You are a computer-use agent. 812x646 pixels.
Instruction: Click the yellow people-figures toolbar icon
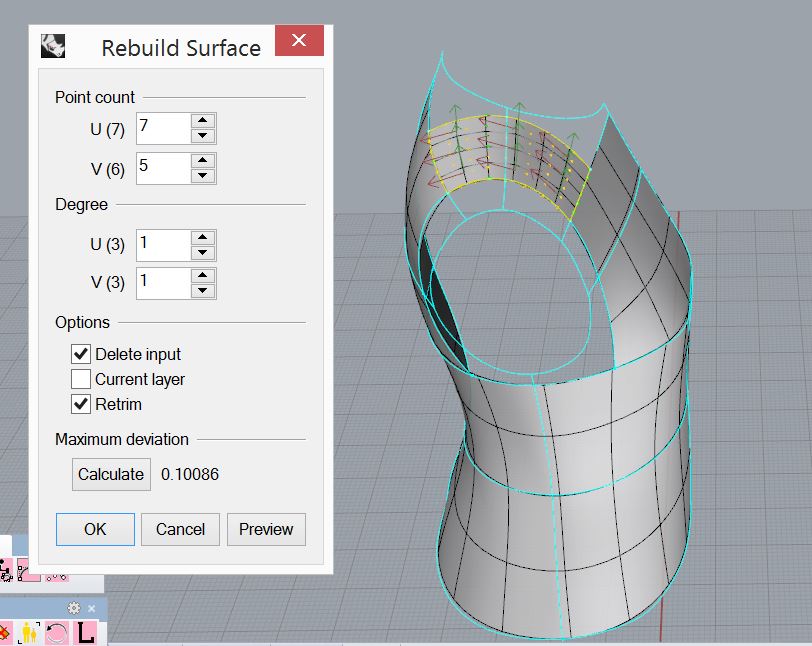[30, 632]
